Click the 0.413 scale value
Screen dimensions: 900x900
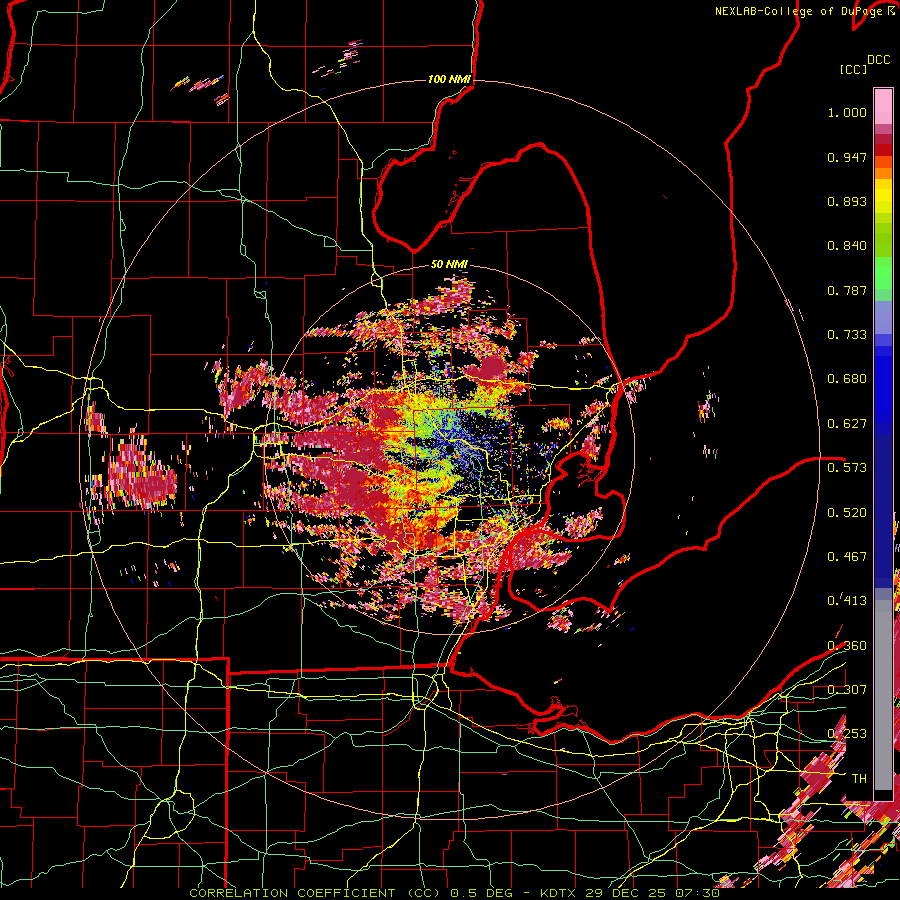tap(847, 601)
